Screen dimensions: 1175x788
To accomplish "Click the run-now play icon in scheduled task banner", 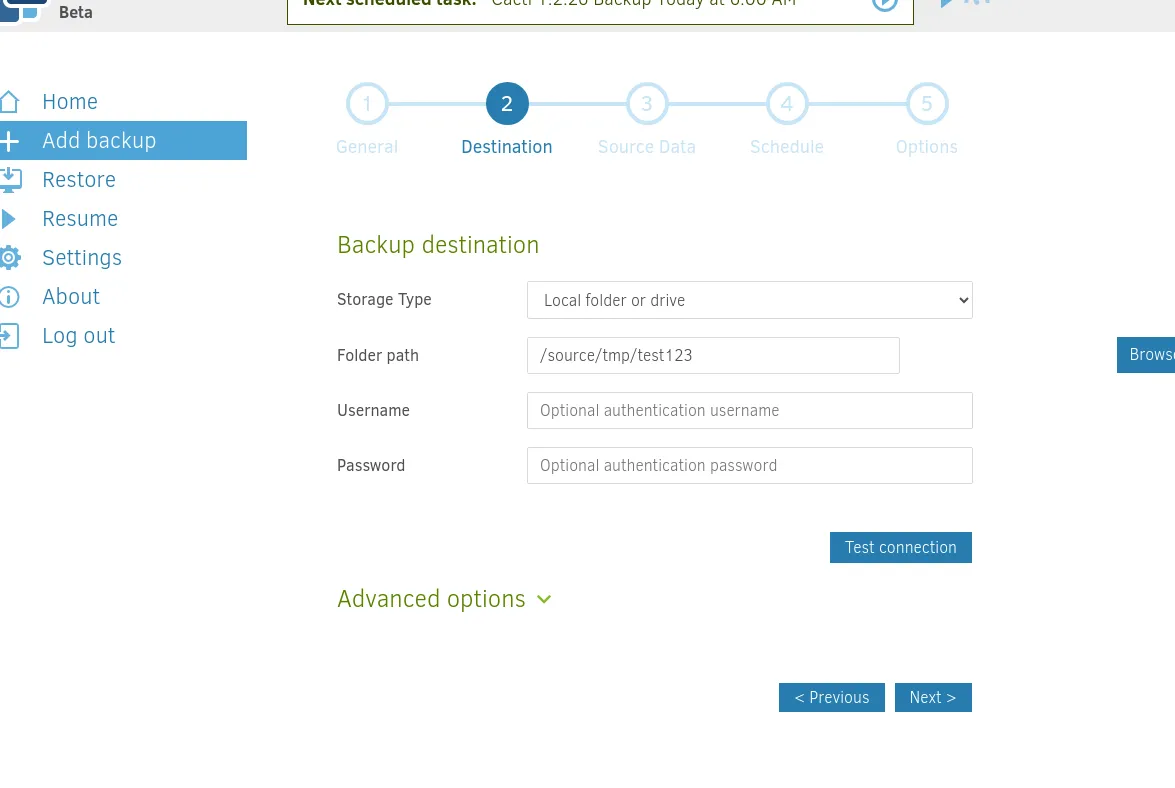I will 885,3.
